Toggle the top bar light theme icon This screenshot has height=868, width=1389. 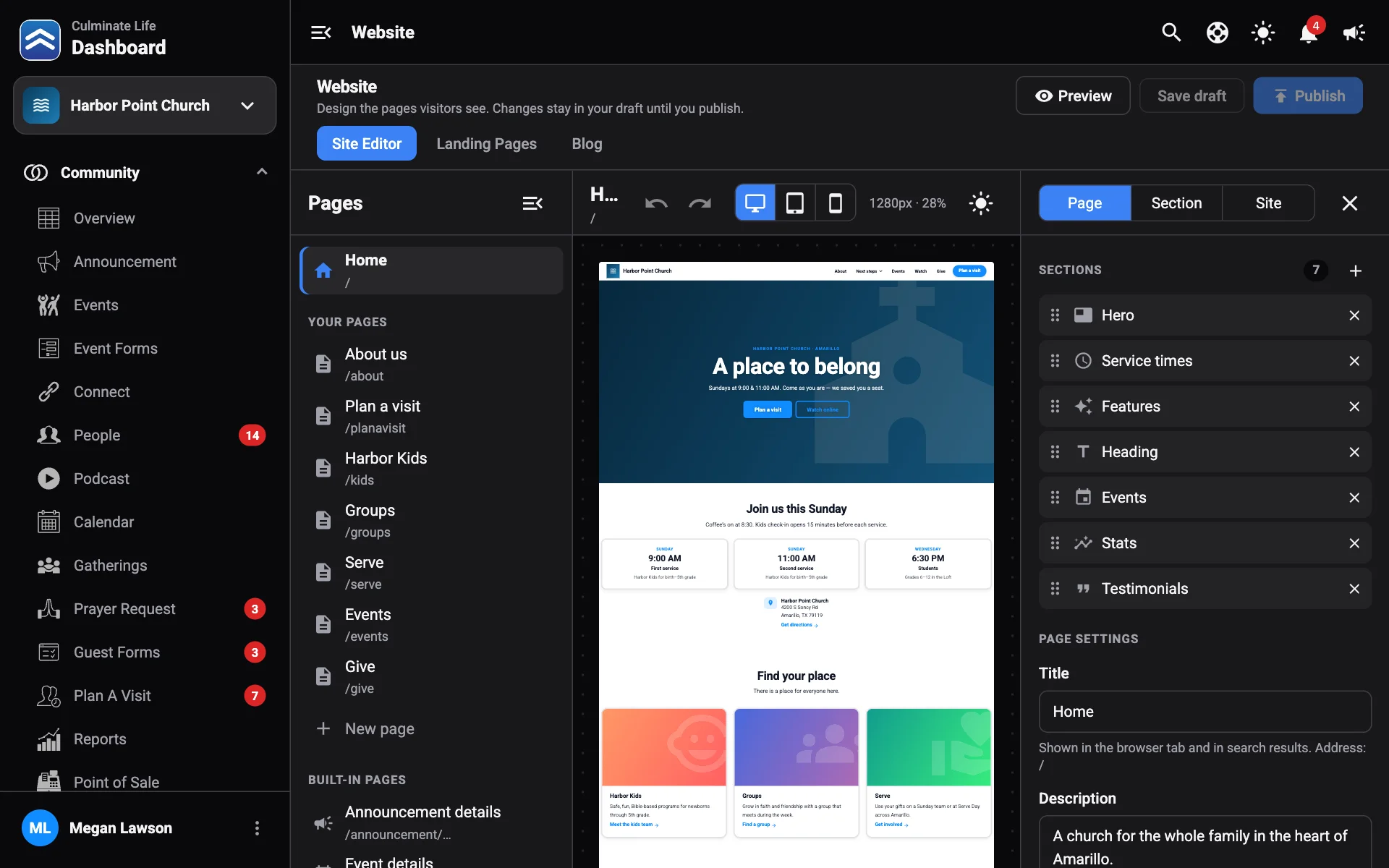point(1263,33)
